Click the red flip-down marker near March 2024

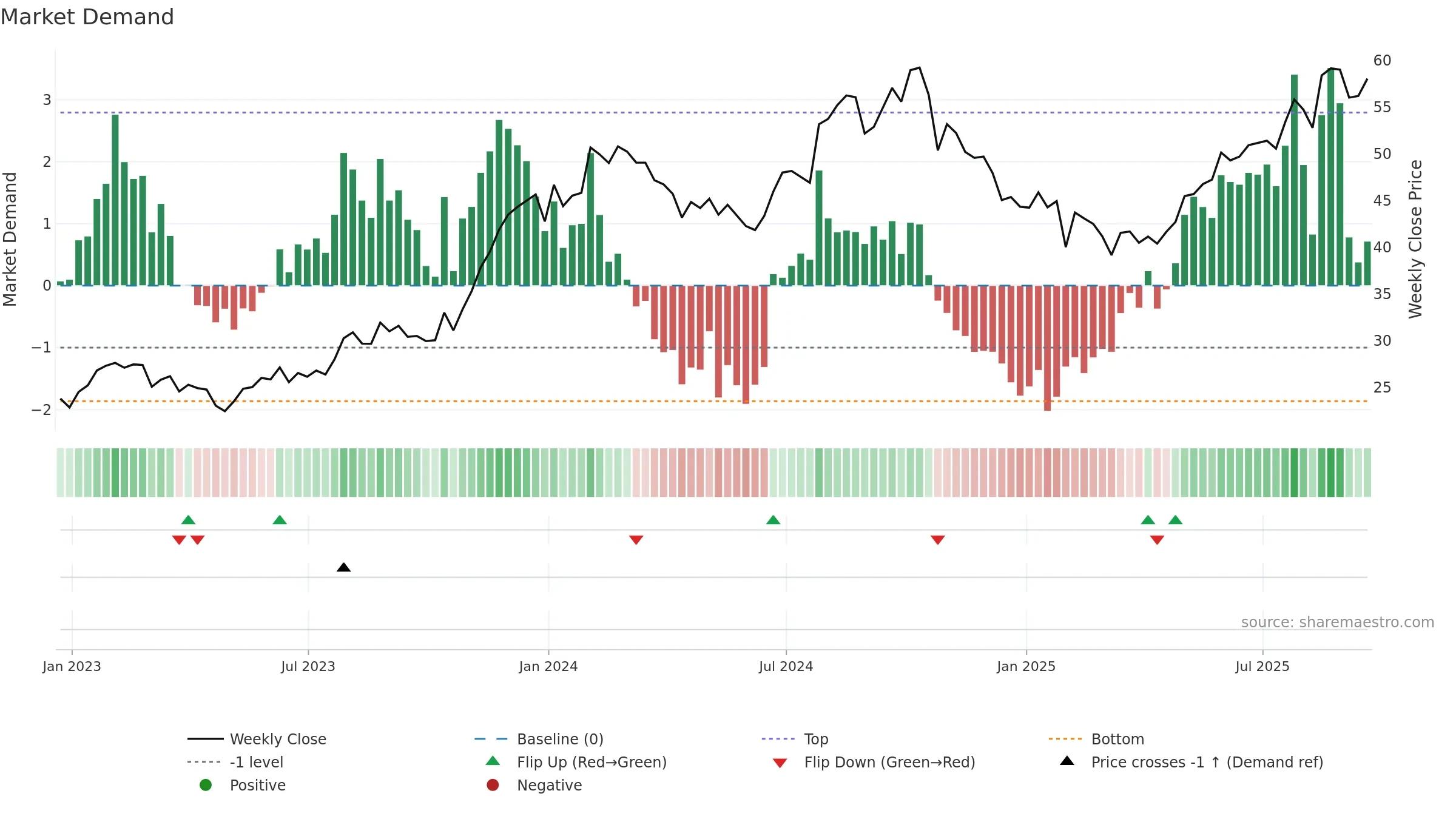pos(636,540)
